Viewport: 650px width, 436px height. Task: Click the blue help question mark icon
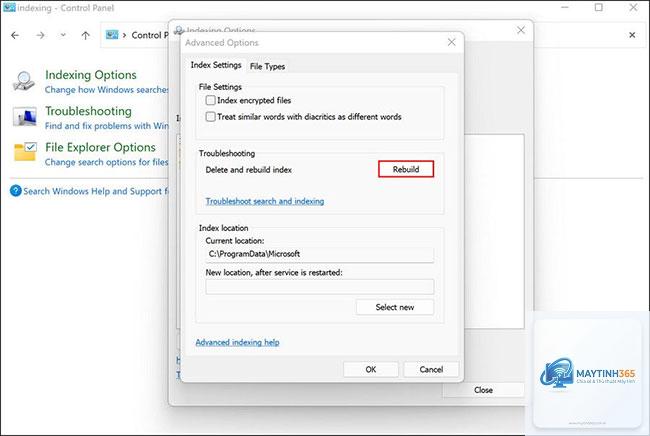pyautogui.click(x=16, y=191)
